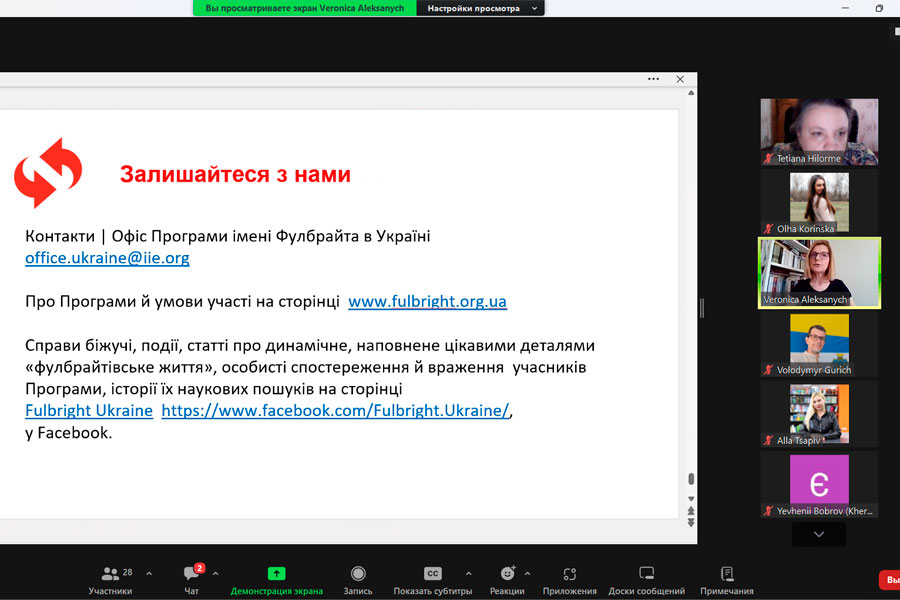Click the muted mic icon beside Olha Korinska

pyautogui.click(x=769, y=229)
